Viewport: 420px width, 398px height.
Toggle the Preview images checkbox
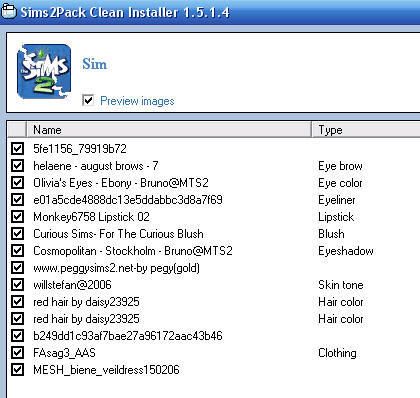pyautogui.click(x=88, y=100)
